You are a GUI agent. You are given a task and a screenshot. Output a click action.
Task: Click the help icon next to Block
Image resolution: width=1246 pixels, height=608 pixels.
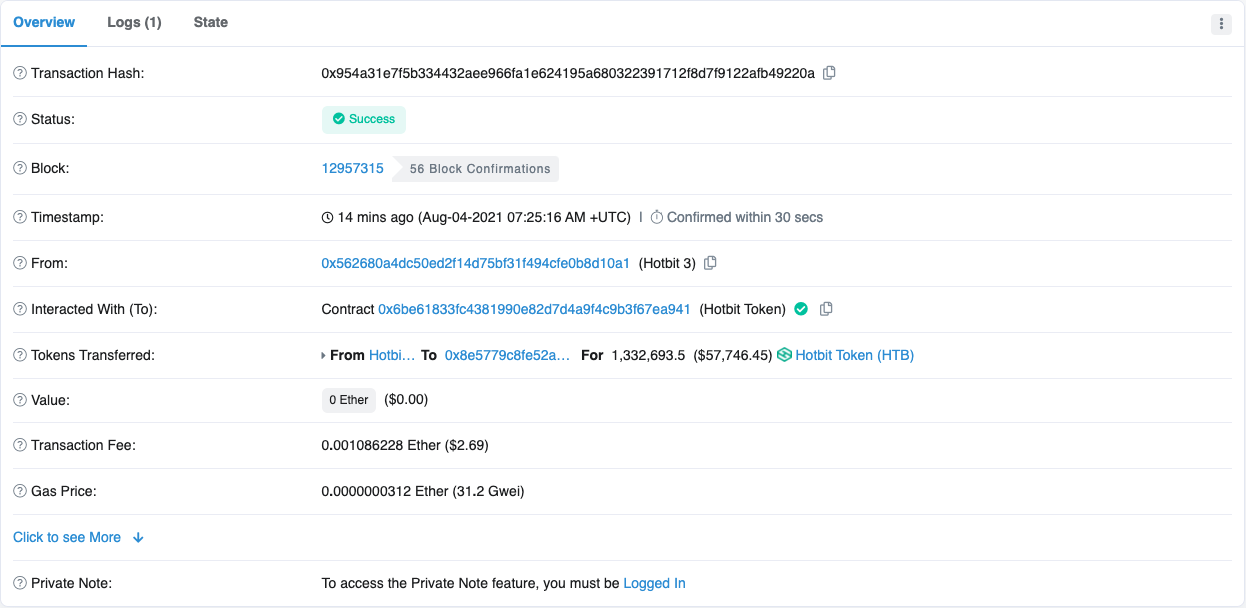20,168
